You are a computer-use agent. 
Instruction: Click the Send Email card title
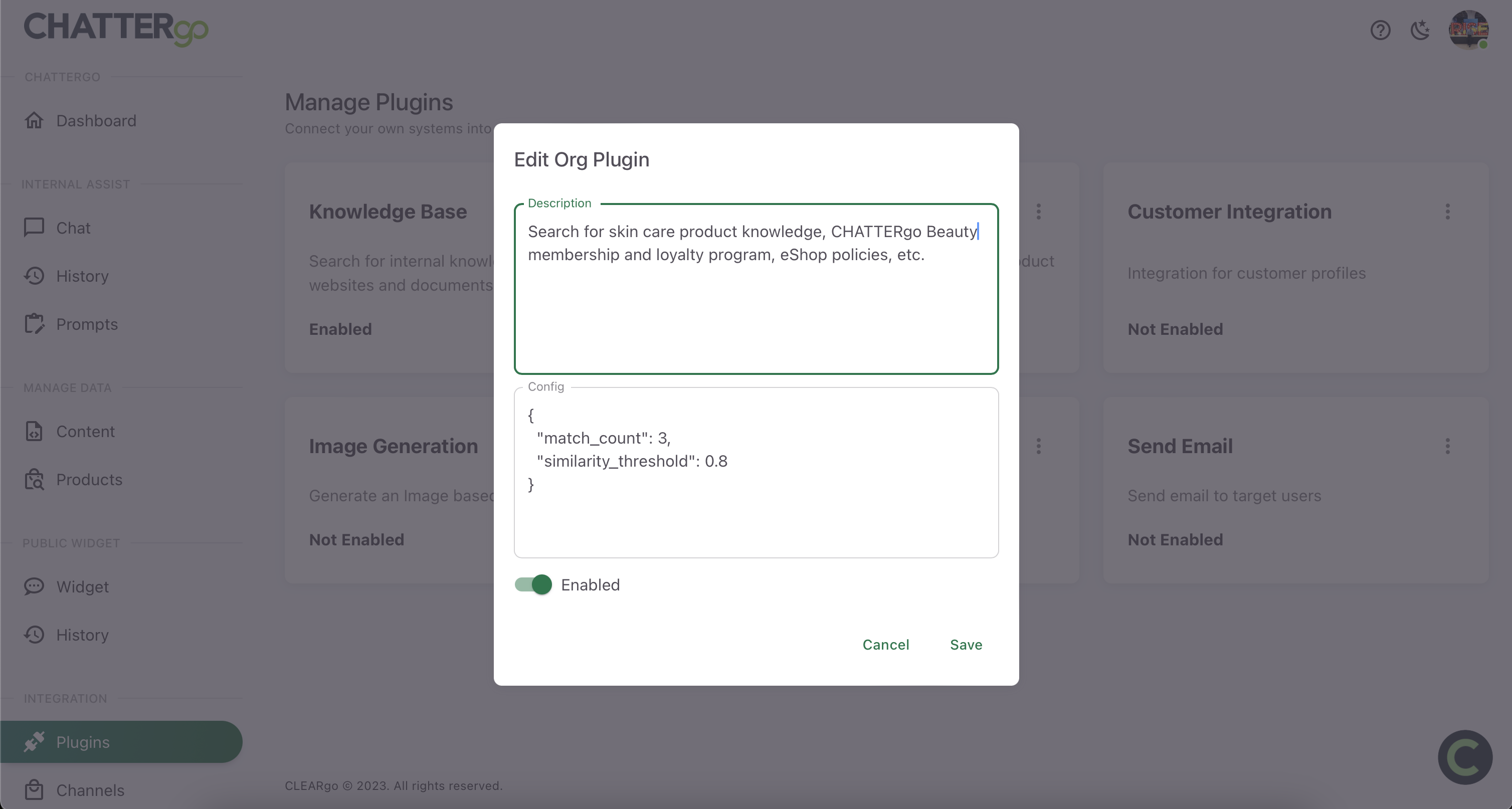coord(1180,447)
